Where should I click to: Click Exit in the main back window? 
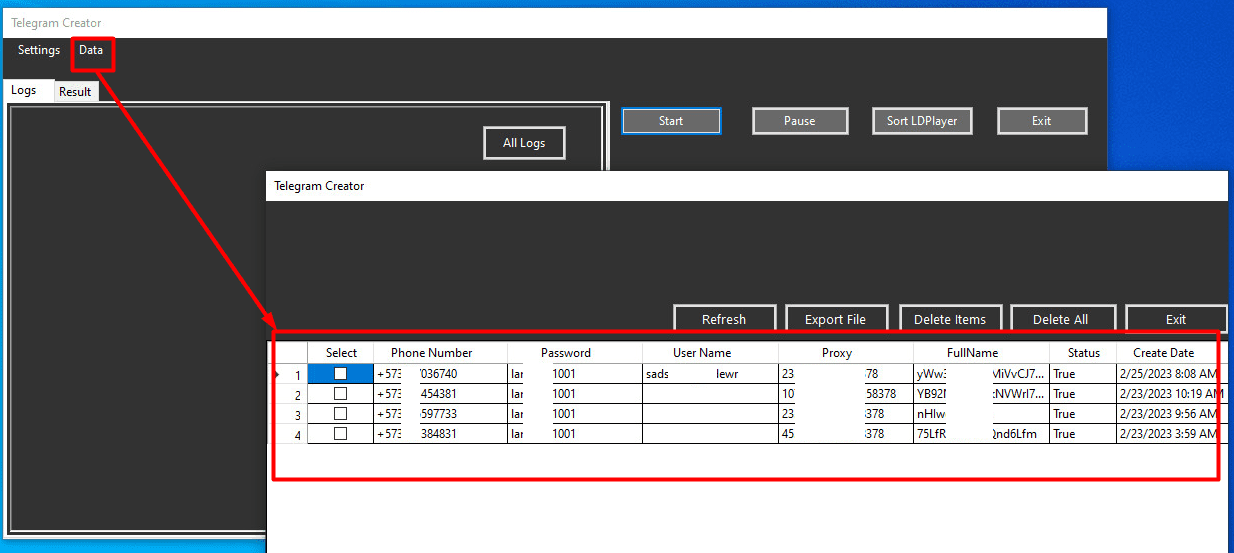tap(1042, 121)
